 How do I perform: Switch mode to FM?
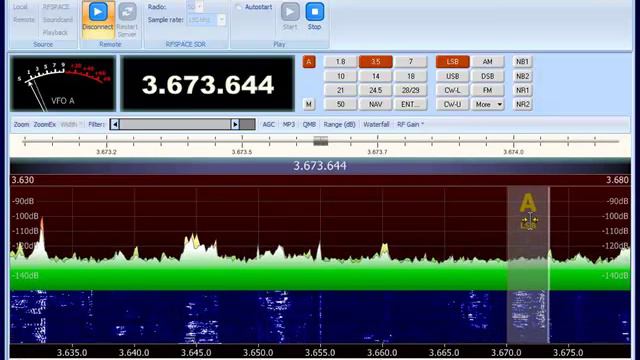487,90
